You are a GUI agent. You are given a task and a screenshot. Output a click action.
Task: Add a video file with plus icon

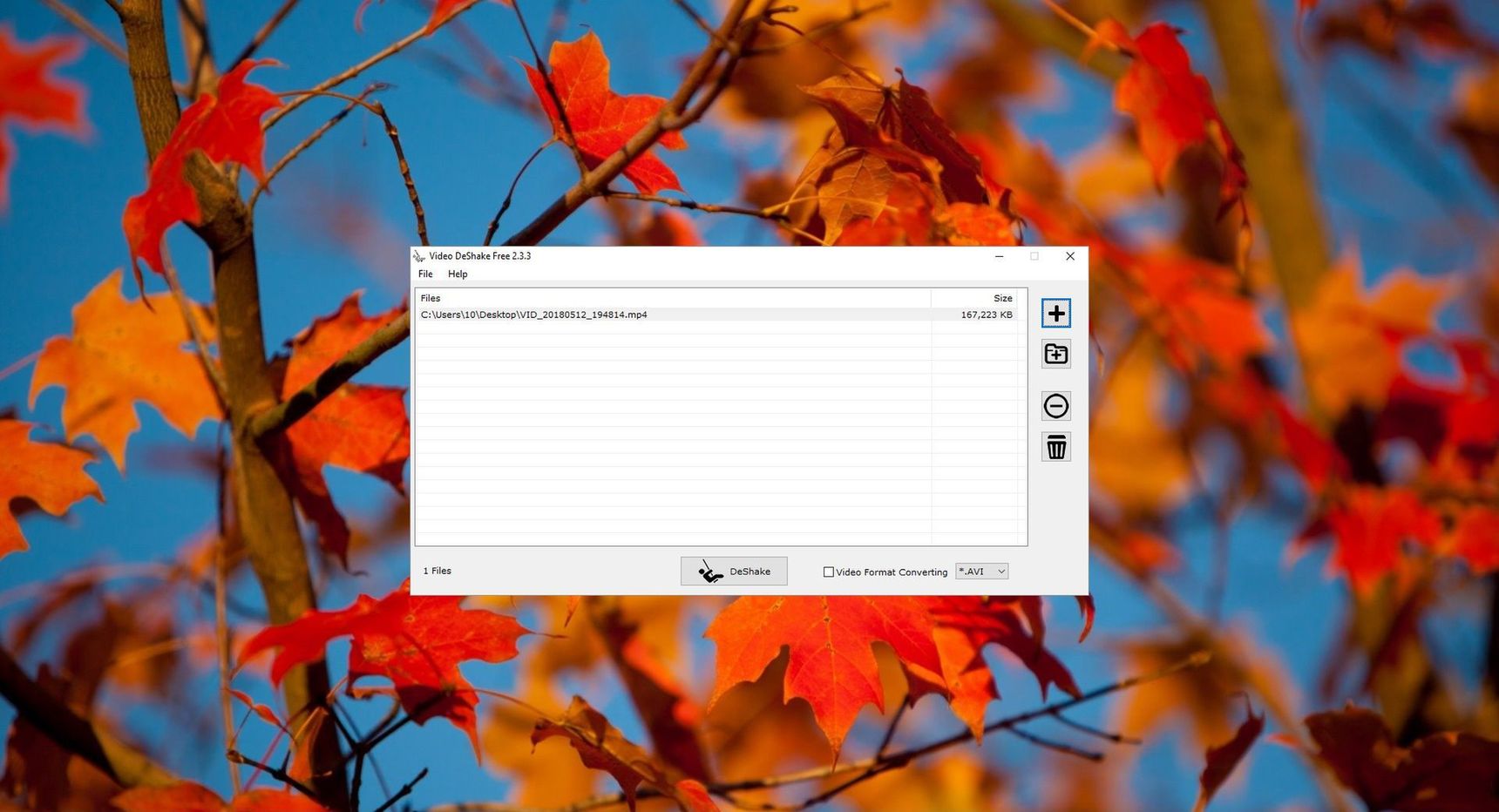click(x=1056, y=314)
